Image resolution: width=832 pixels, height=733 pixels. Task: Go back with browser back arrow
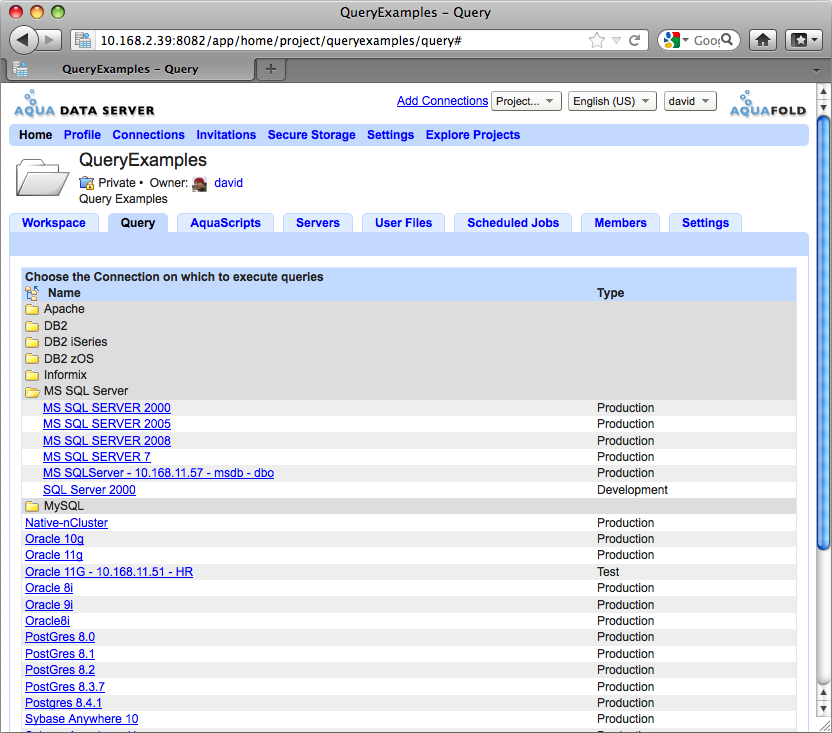coord(23,40)
